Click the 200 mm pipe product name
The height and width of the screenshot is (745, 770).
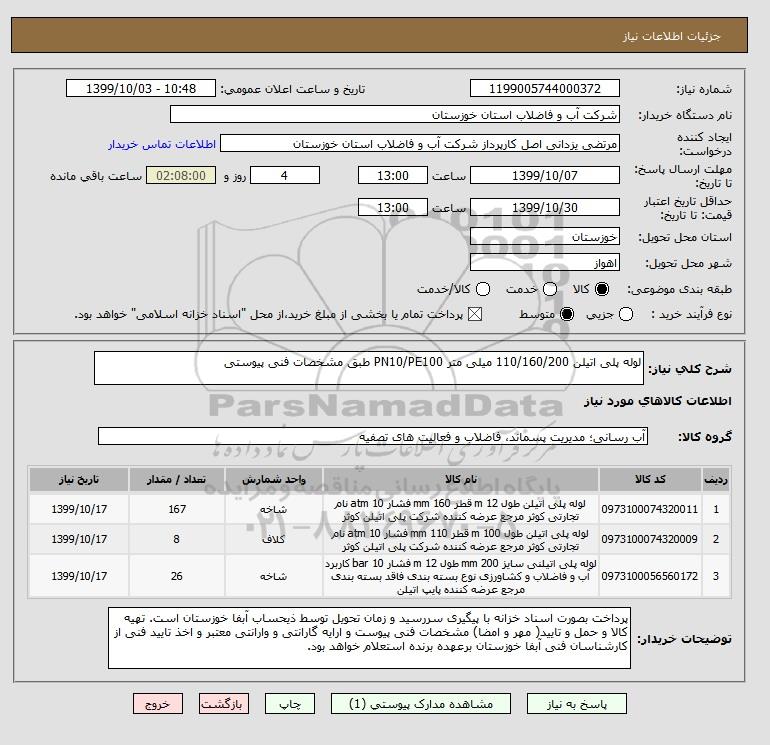pyautogui.click(x=461, y=576)
